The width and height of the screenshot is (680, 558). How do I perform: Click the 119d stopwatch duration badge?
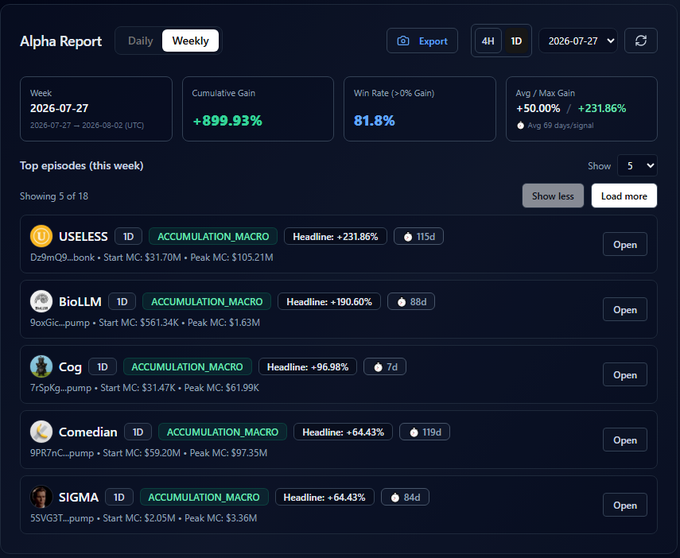pyautogui.click(x=425, y=432)
